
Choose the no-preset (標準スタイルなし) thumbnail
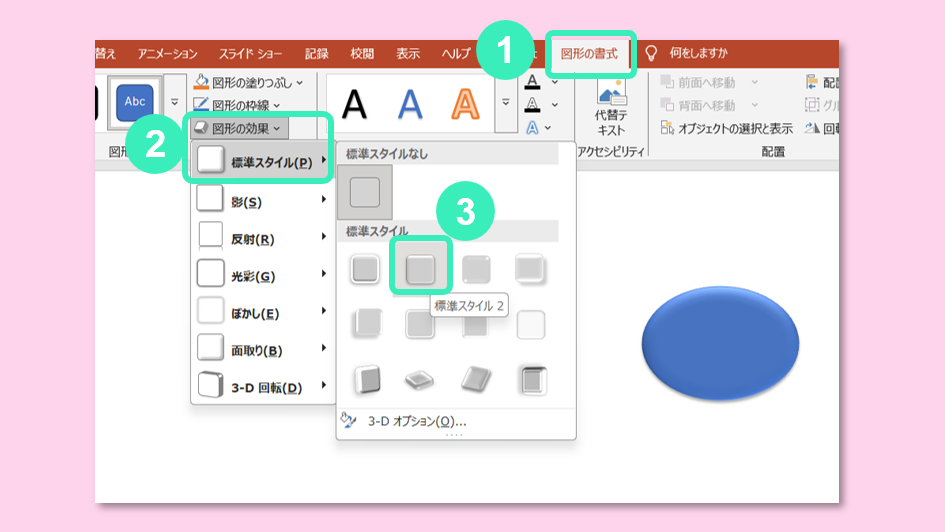coord(365,192)
